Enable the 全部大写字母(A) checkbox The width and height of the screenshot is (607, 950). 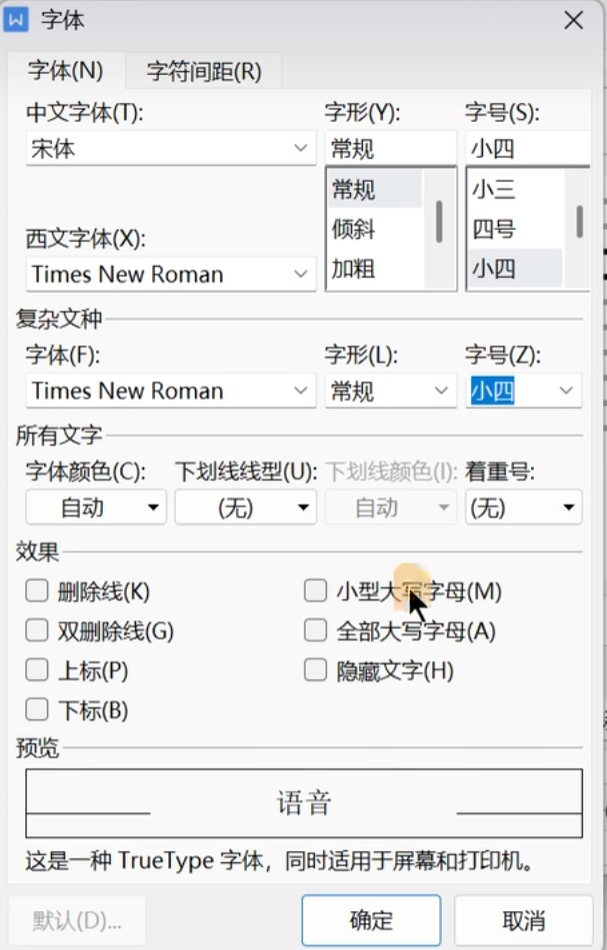click(316, 631)
